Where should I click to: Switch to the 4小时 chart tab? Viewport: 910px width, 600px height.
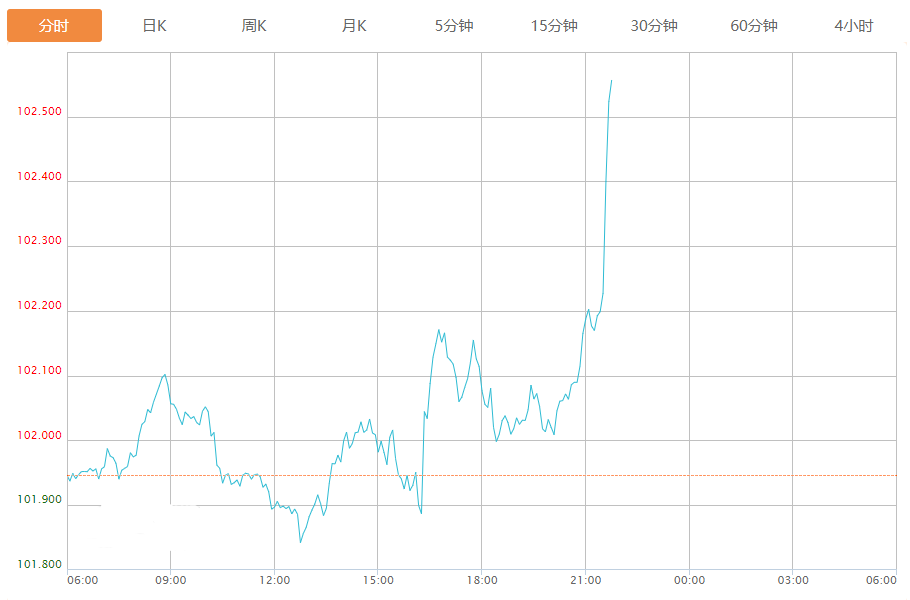pyautogui.click(x=853, y=26)
